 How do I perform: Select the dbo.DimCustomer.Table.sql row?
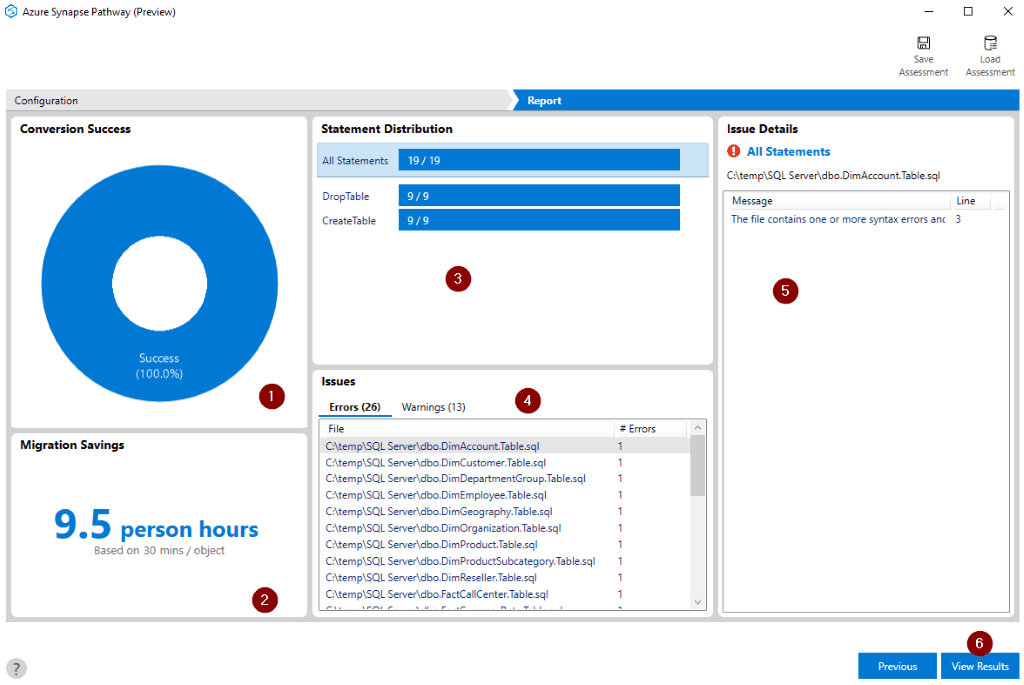click(505, 462)
